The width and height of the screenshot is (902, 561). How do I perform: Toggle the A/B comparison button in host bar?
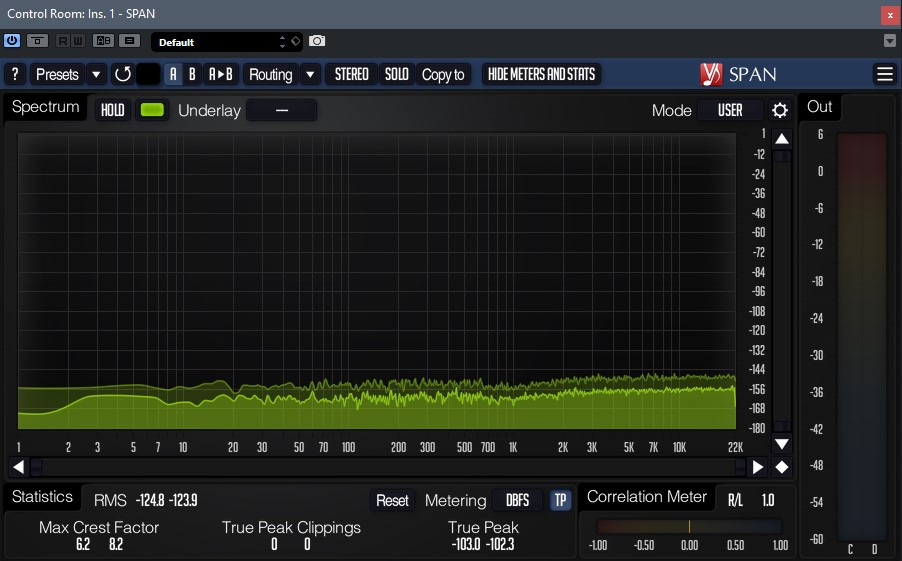click(x=104, y=41)
